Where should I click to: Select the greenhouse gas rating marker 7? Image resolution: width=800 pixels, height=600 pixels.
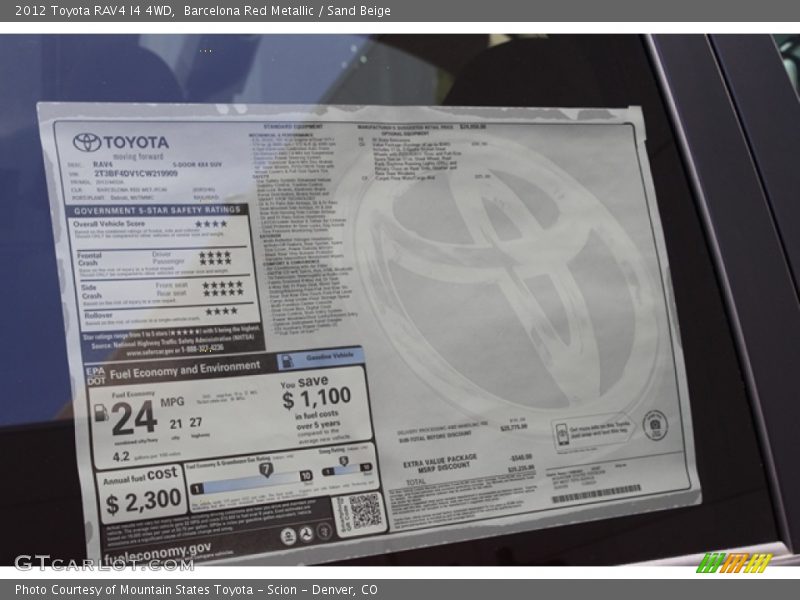pos(265,469)
